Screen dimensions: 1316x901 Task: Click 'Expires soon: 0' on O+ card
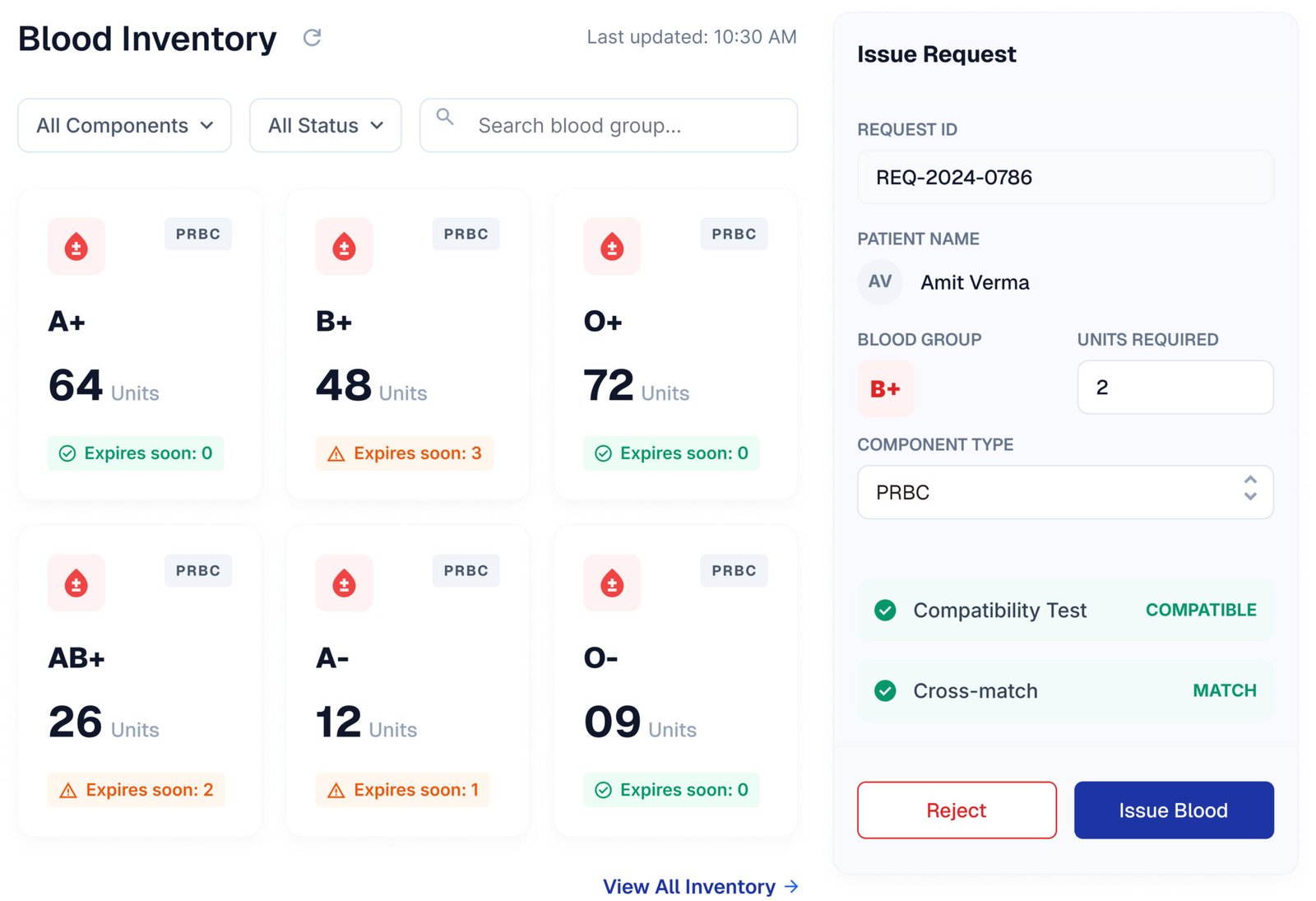(672, 453)
